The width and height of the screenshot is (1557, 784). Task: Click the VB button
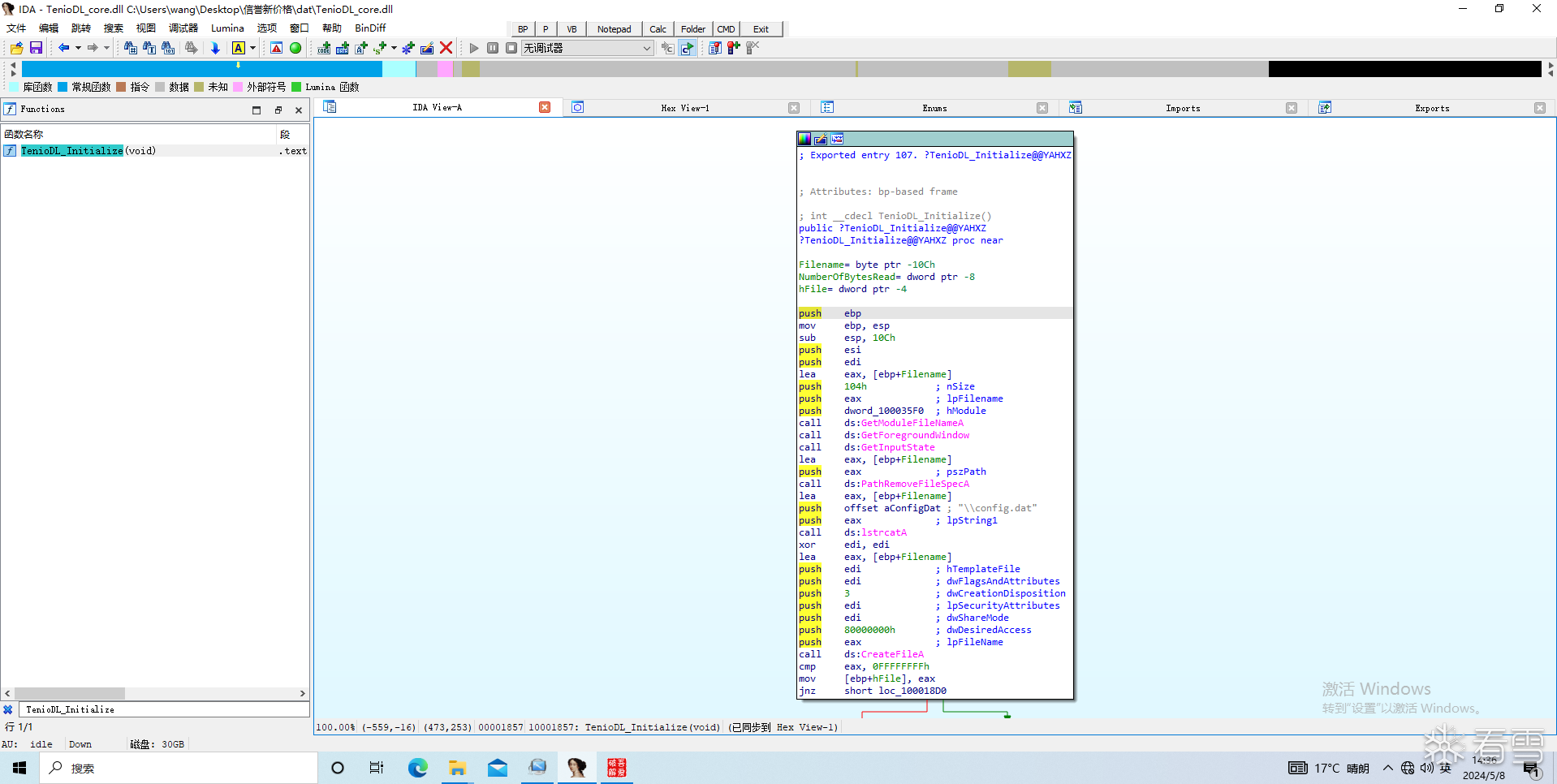[571, 29]
